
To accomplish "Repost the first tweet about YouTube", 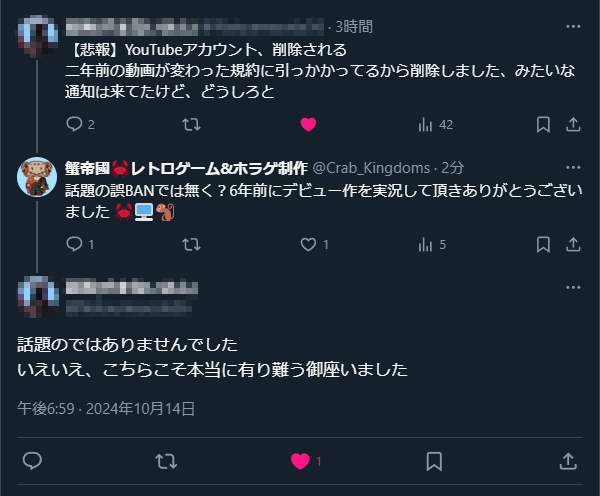I will 190,124.
